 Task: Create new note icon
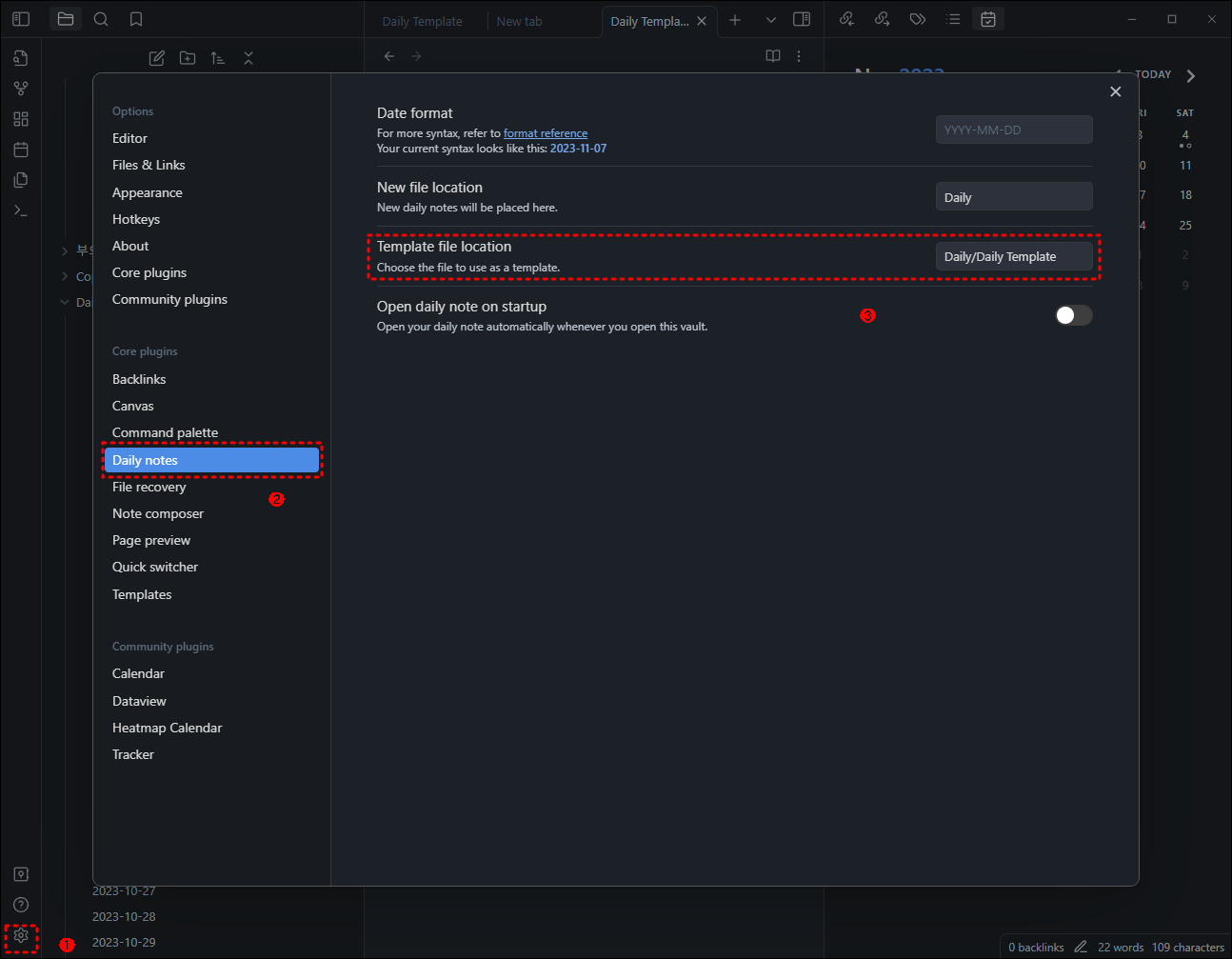[157, 58]
